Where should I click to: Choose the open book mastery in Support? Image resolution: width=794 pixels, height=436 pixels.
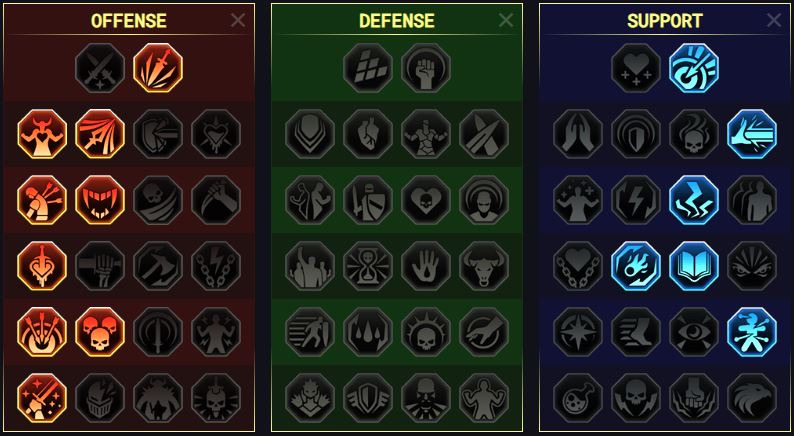point(694,266)
